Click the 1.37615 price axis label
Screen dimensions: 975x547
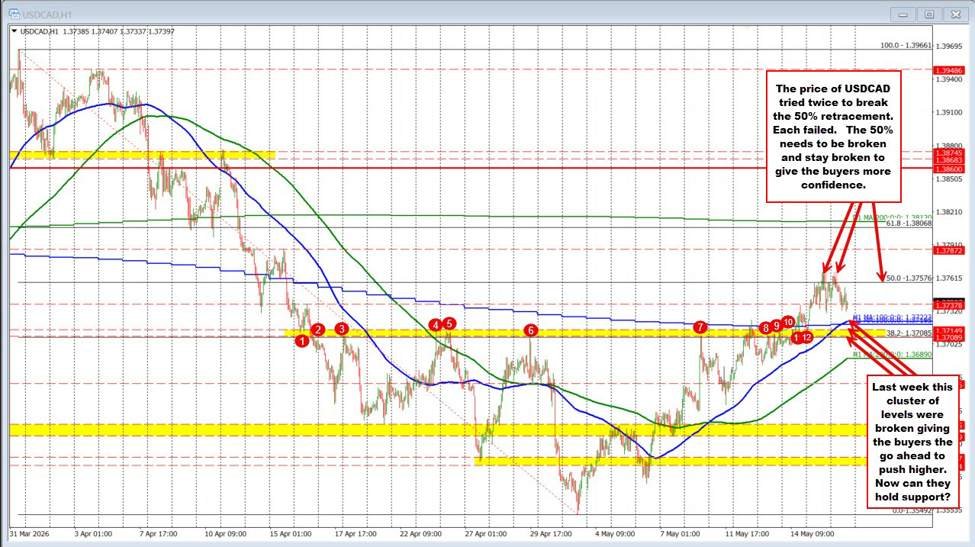pos(949,278)
